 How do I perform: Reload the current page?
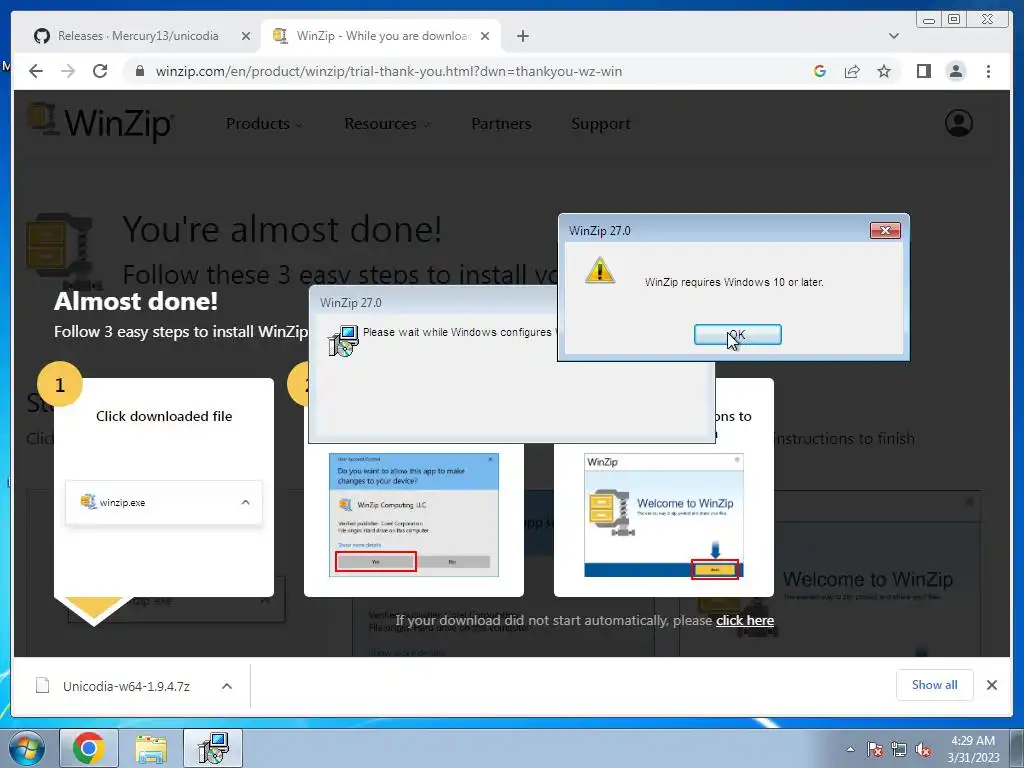(x=100, y=71)
